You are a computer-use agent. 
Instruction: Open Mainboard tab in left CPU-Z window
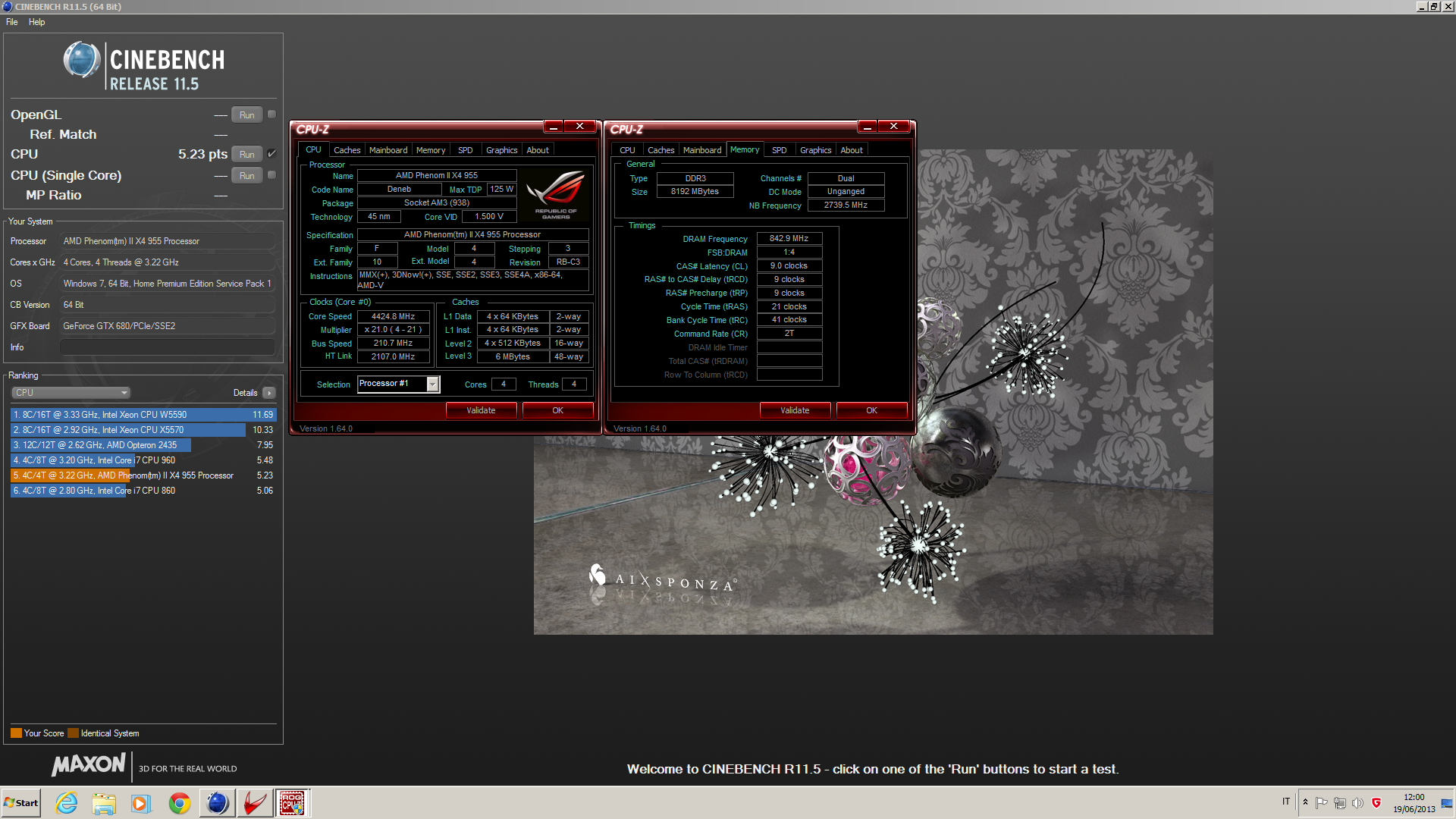388,150
